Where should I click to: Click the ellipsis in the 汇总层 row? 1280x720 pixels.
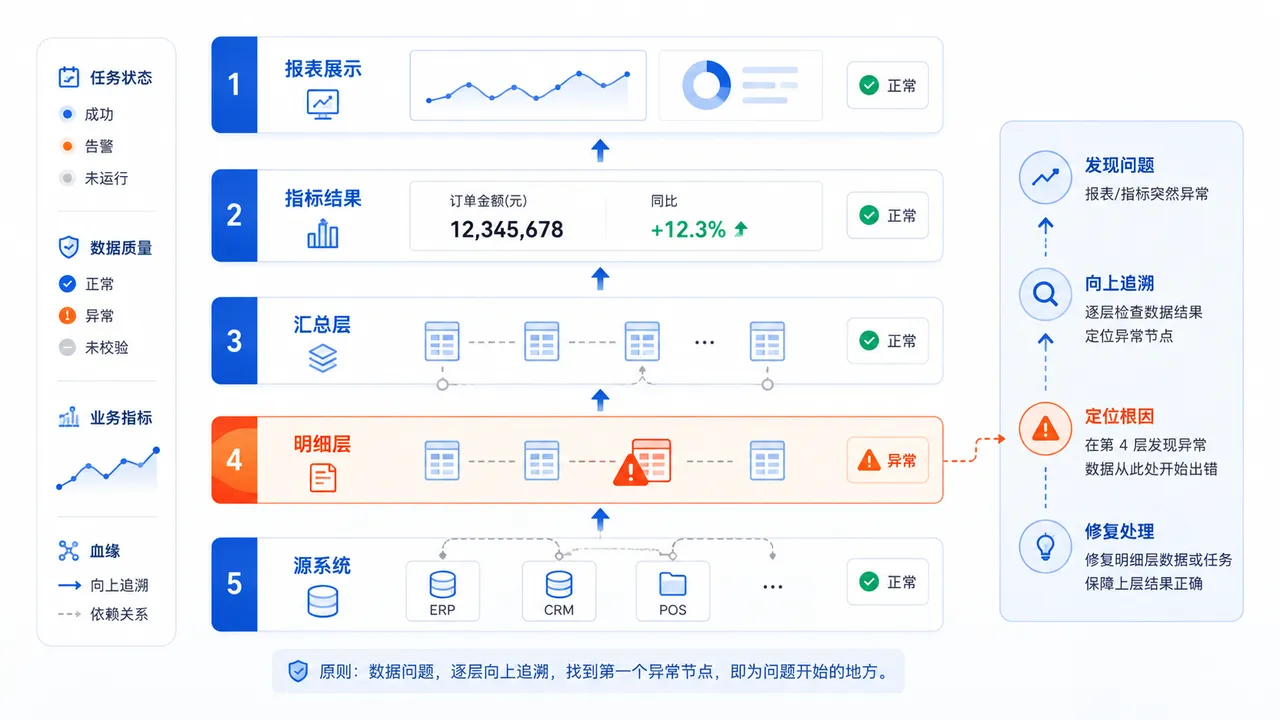click(x=705, y=342)
